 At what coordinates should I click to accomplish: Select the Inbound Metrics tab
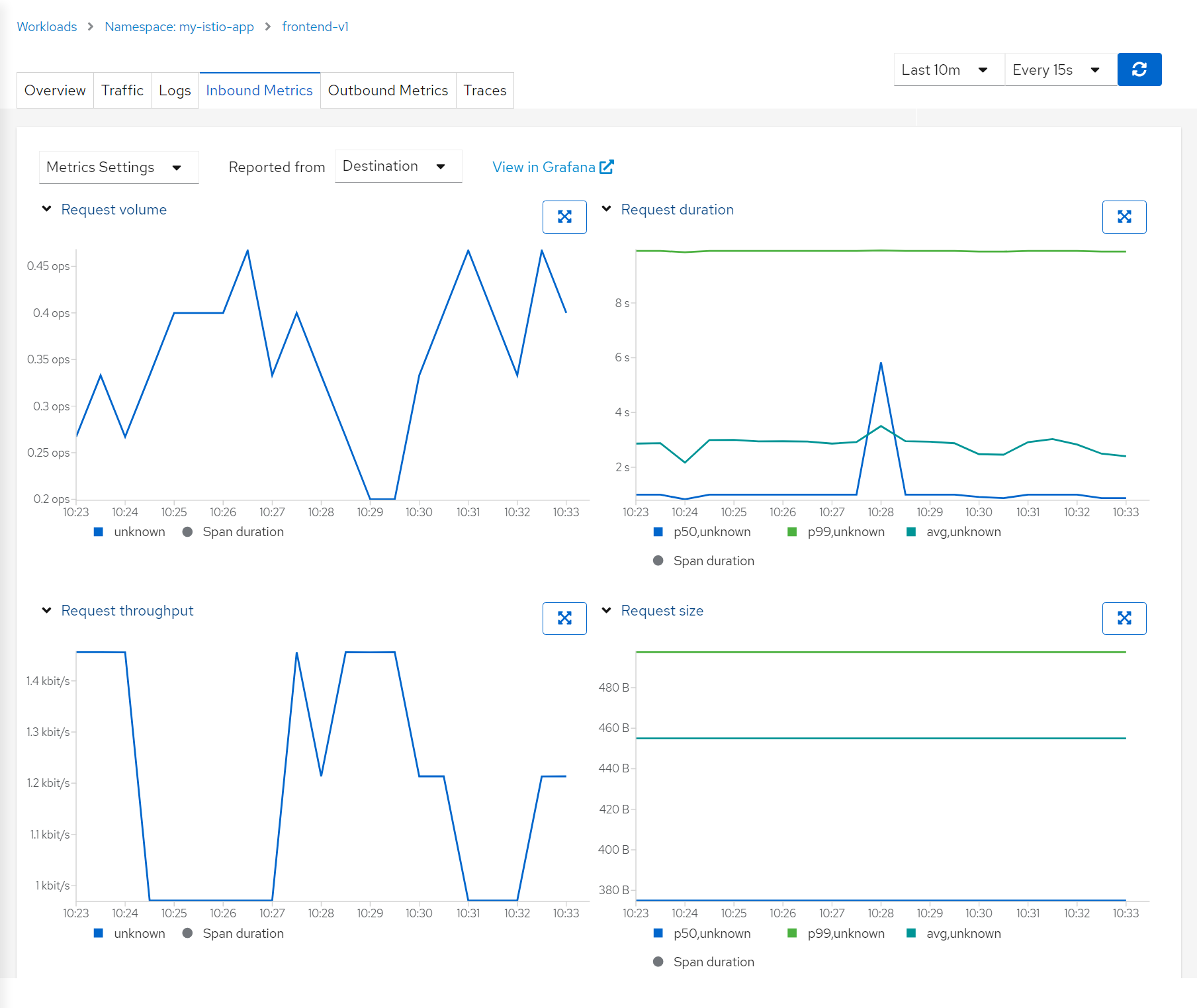(x=259, y=90)
